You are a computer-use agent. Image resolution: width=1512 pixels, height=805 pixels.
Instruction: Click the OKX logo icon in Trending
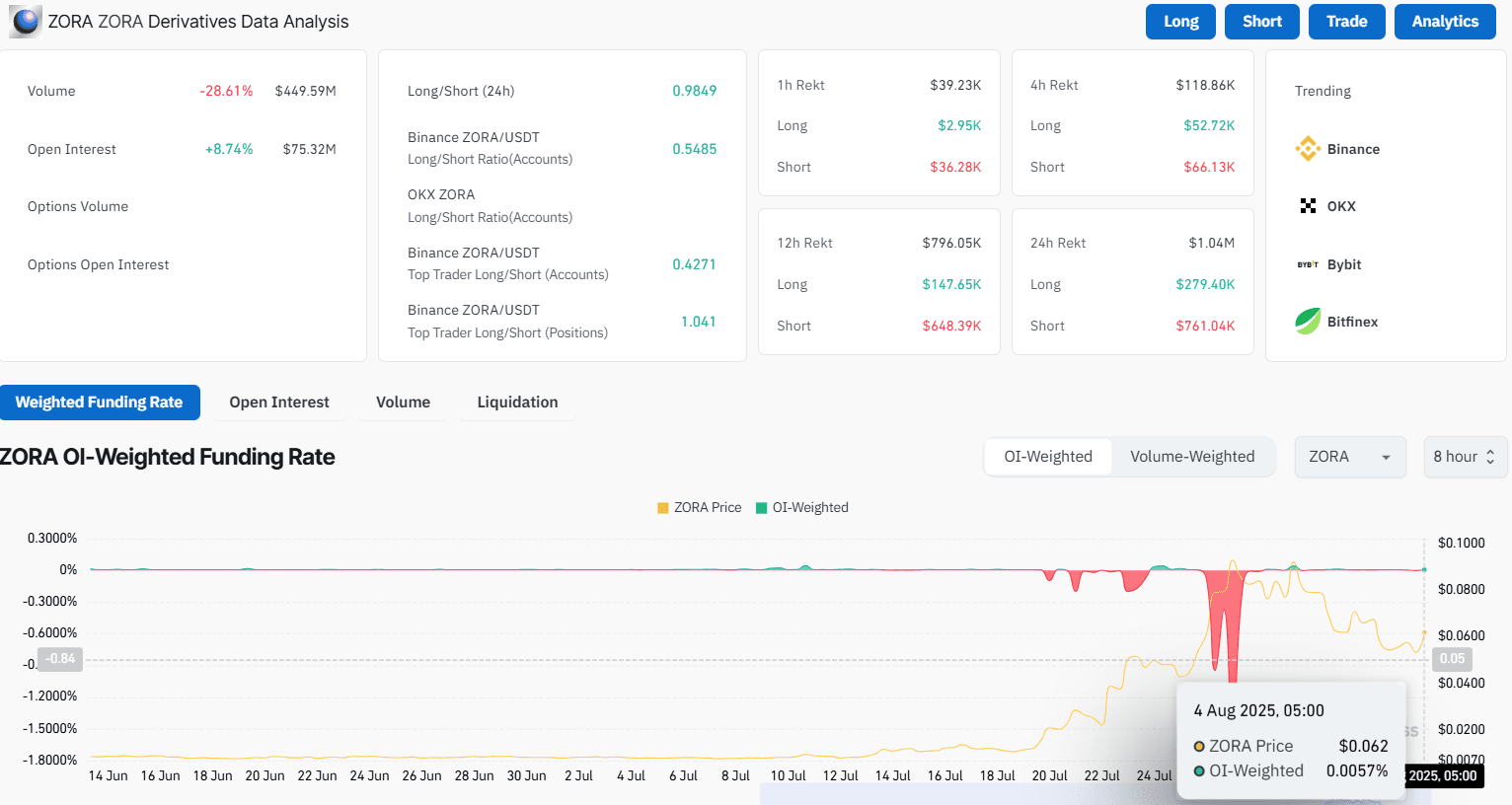(1308, 206)
